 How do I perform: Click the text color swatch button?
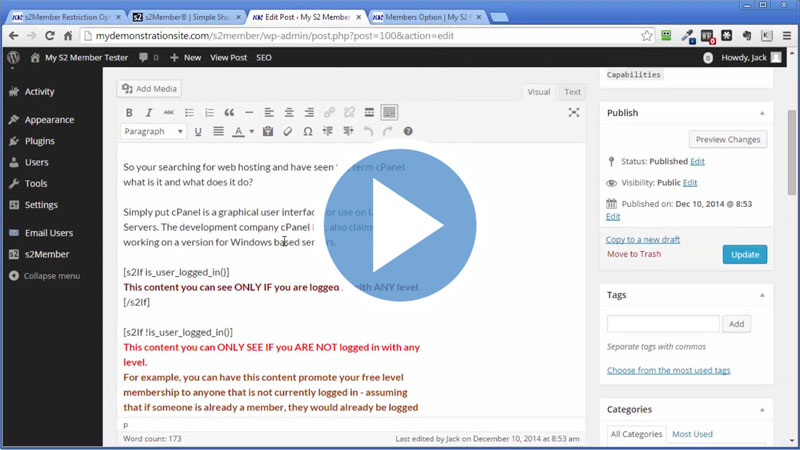click(238, 132)
